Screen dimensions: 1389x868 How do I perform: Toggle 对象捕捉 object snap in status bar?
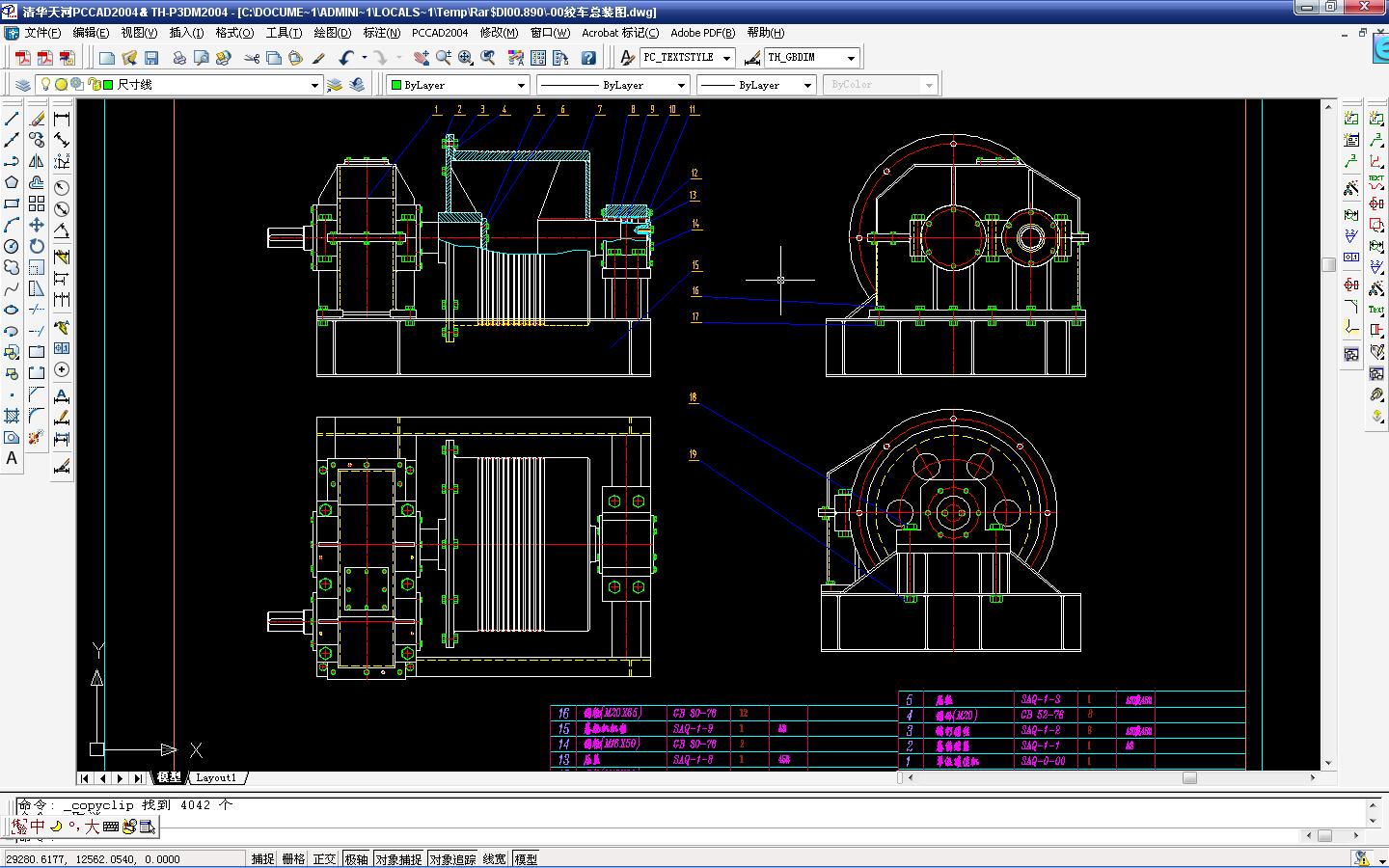point(398,858)
